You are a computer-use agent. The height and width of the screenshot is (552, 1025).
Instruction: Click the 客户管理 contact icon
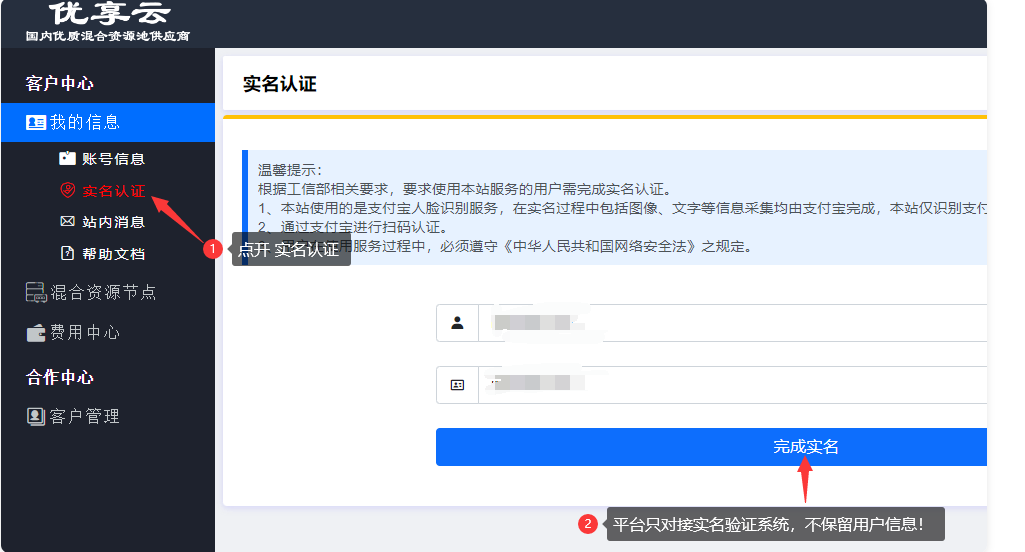click(x=36, y=417)
